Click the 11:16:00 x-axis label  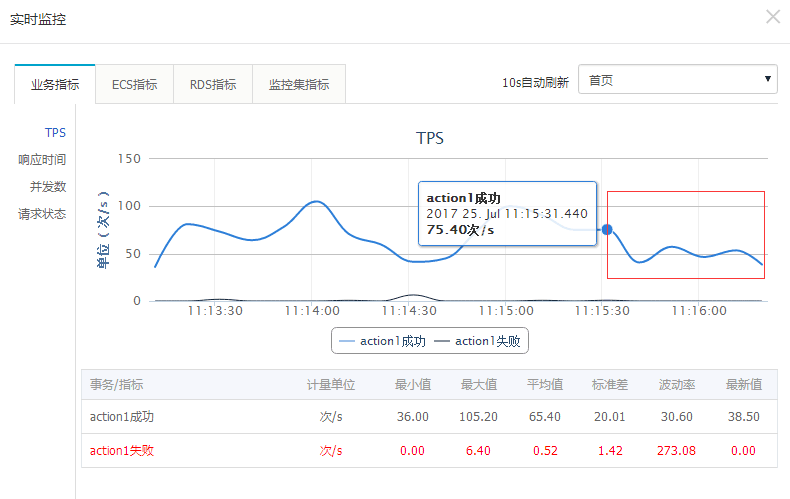tap(699, 311)
